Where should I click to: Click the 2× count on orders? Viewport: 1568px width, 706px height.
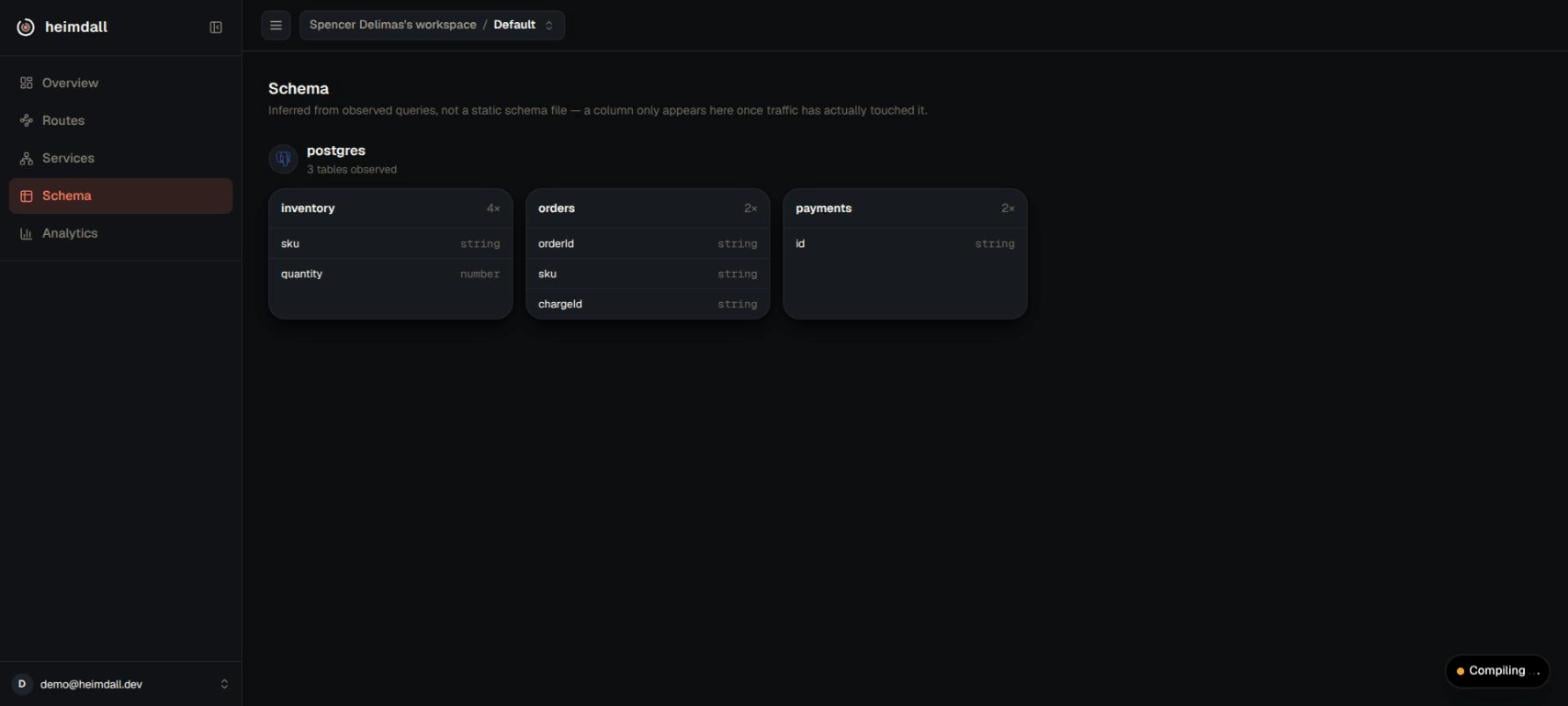(x=750, y=208)
